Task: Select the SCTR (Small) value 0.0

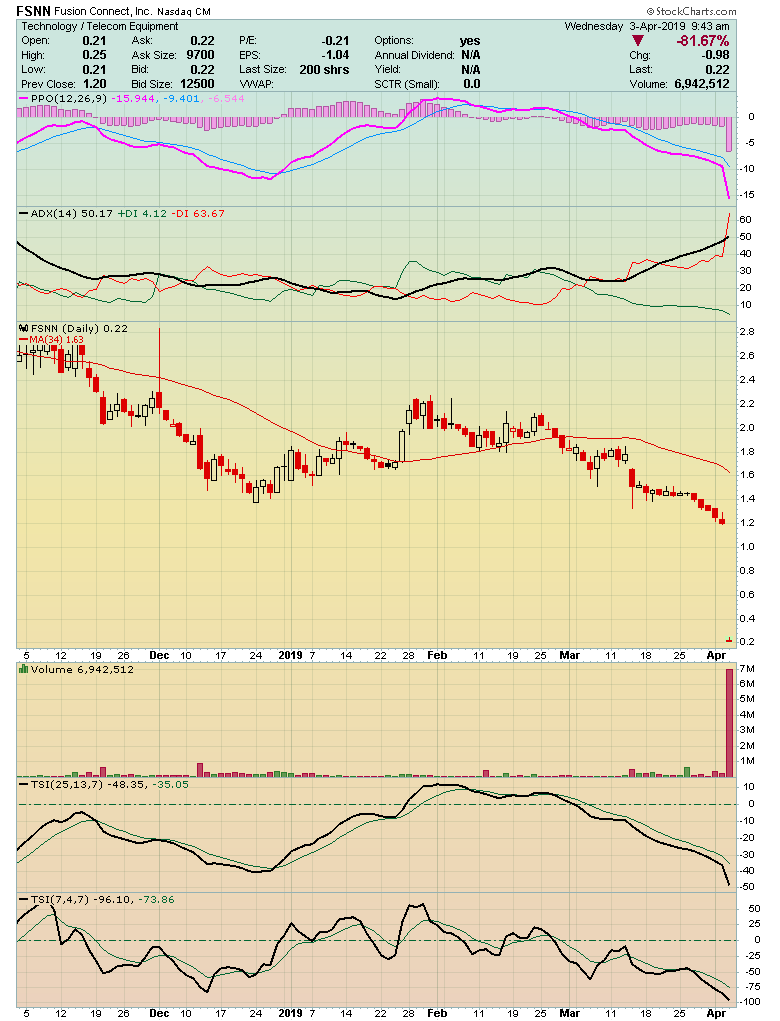Action: 472,84
